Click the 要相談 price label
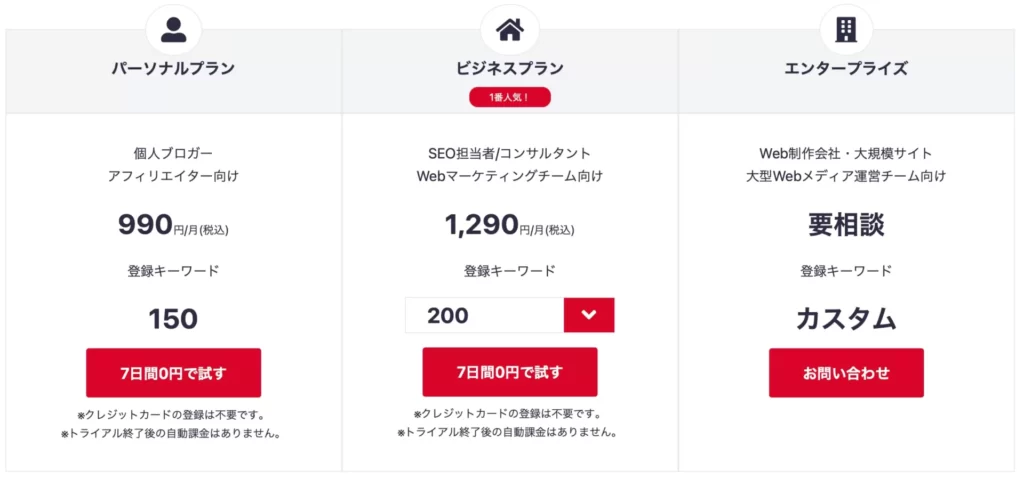Viewport: 1024px width, 479px height. (x=846, y=225)
